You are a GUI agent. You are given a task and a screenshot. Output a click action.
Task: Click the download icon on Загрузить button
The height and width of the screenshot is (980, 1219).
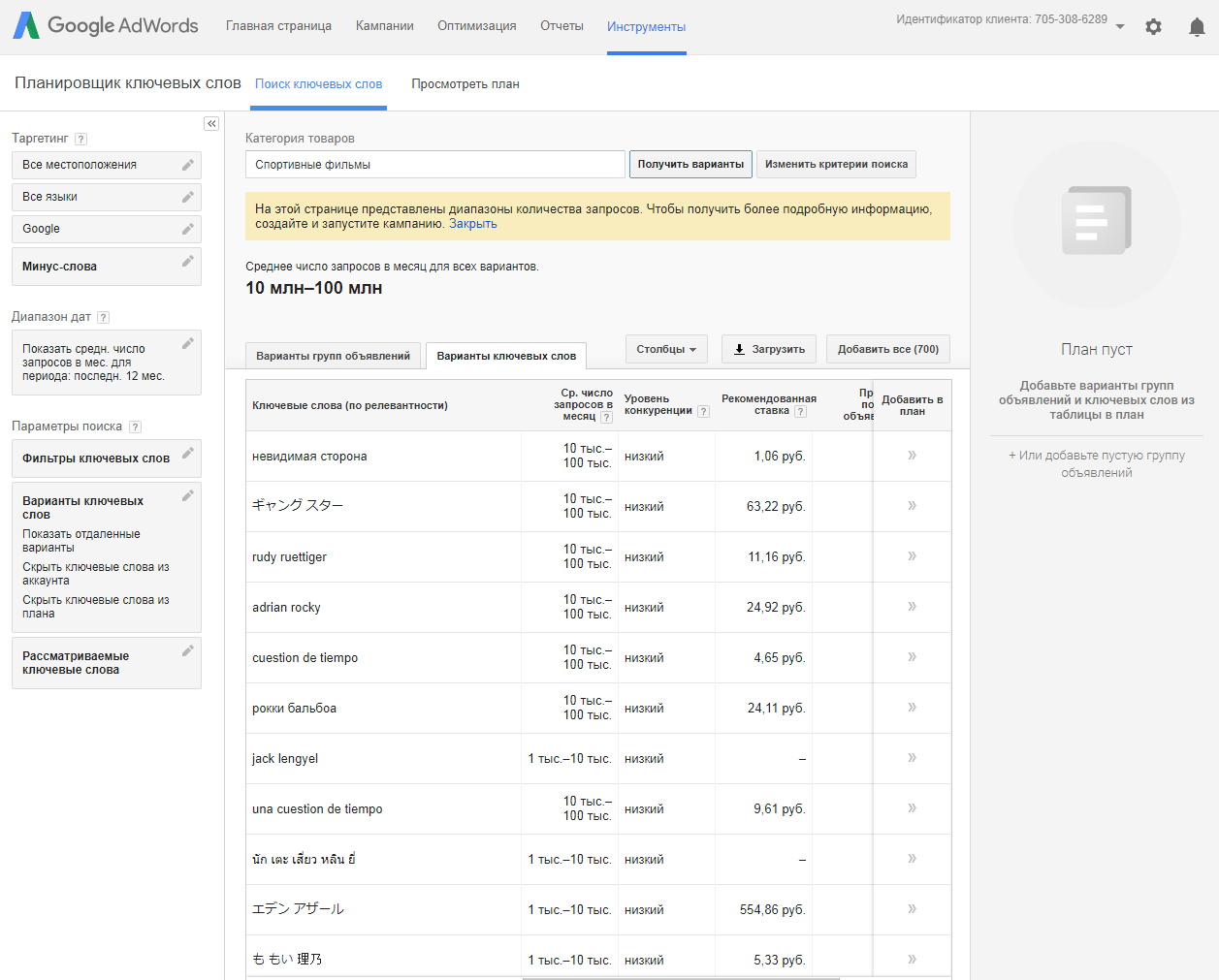click(740, 349)
